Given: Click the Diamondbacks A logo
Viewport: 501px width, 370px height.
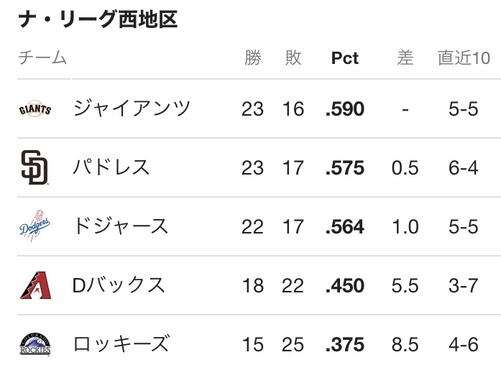Looking at the screenshot, I should point(36,285).
